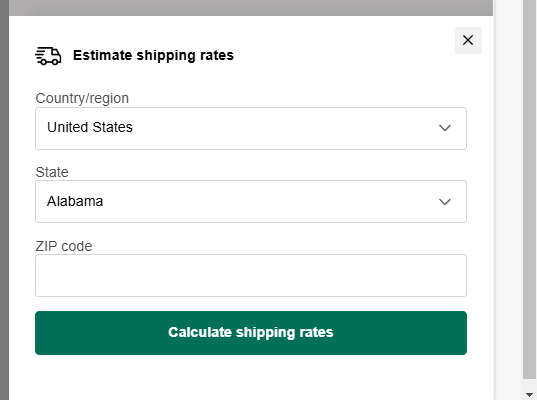Click the State field label

click(x=52, y=172)
